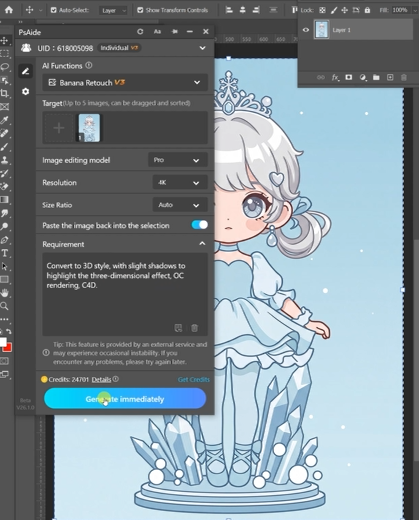Click the PsAide Aa language icon
The width and height of the screenshot is (419, 520).
(157, 32)
